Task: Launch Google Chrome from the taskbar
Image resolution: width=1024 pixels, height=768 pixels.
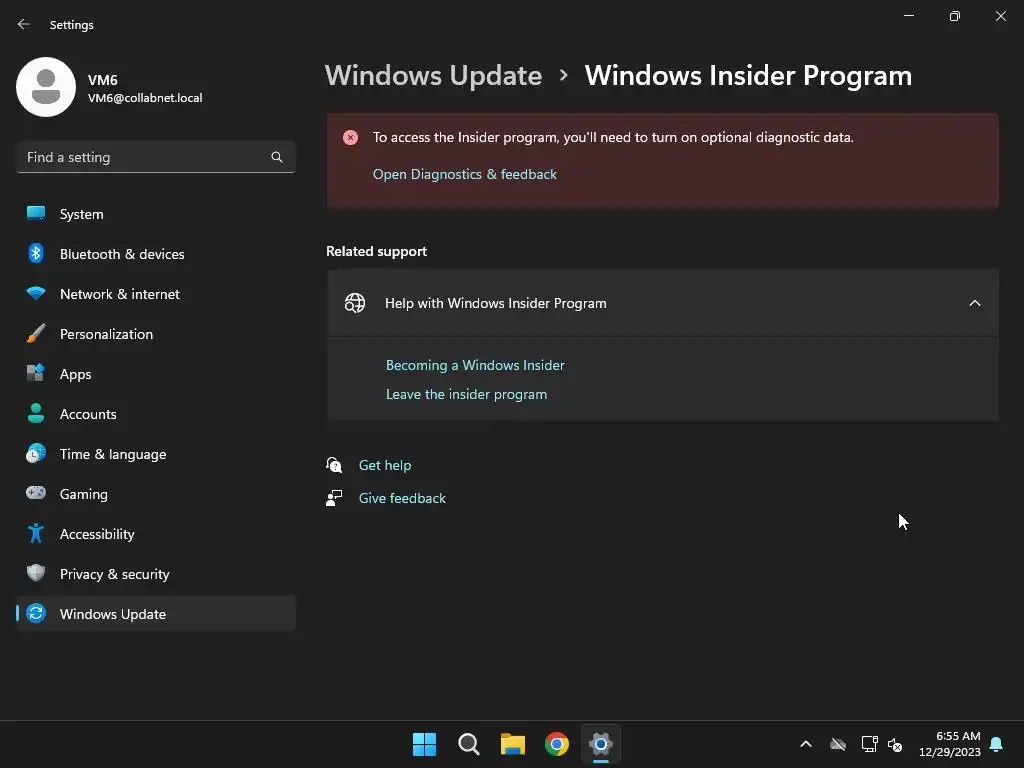Action: [x=557, y=744]
